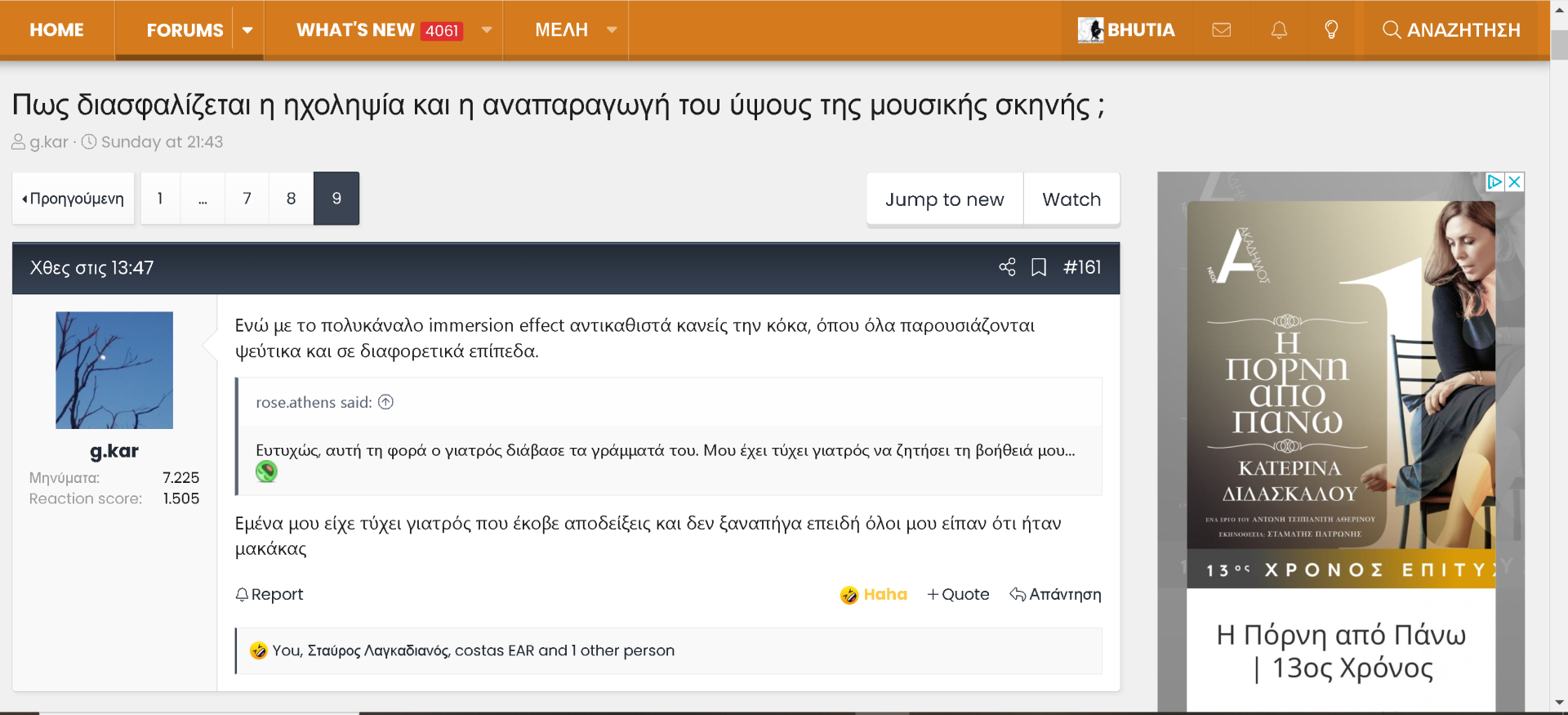Viewport: 1568px width, 715px height.
Task: Click the share icon on post #161
Action: click(x=1007, y=267)
